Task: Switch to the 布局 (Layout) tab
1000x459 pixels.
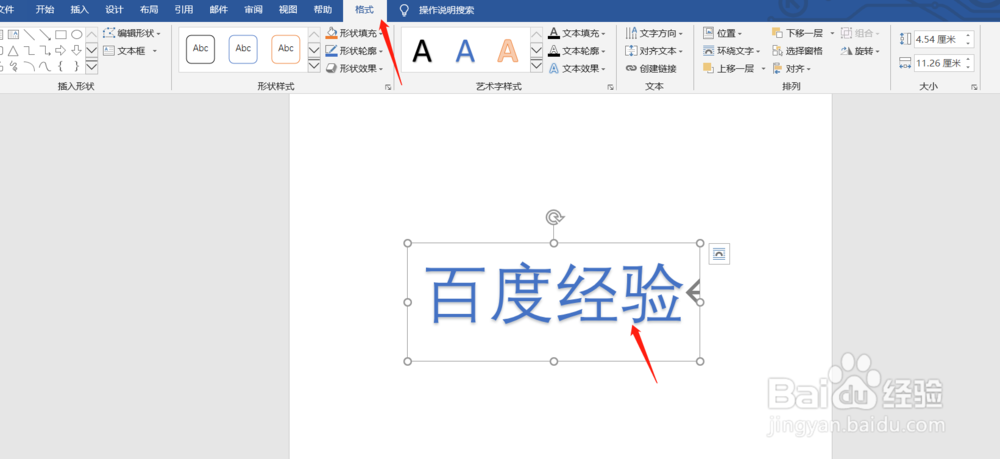Action: [x=149, y=10]
